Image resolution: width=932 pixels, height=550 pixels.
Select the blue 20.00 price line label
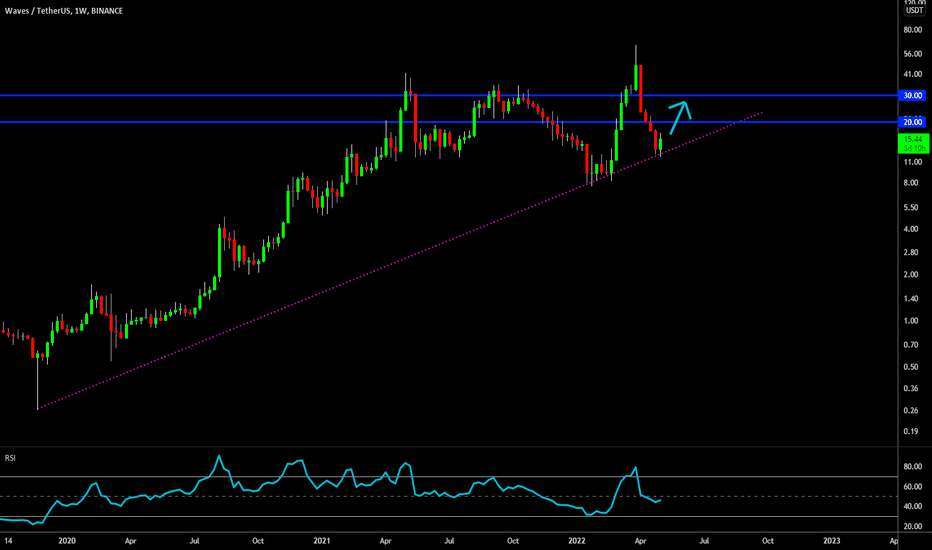coord(913,122)
